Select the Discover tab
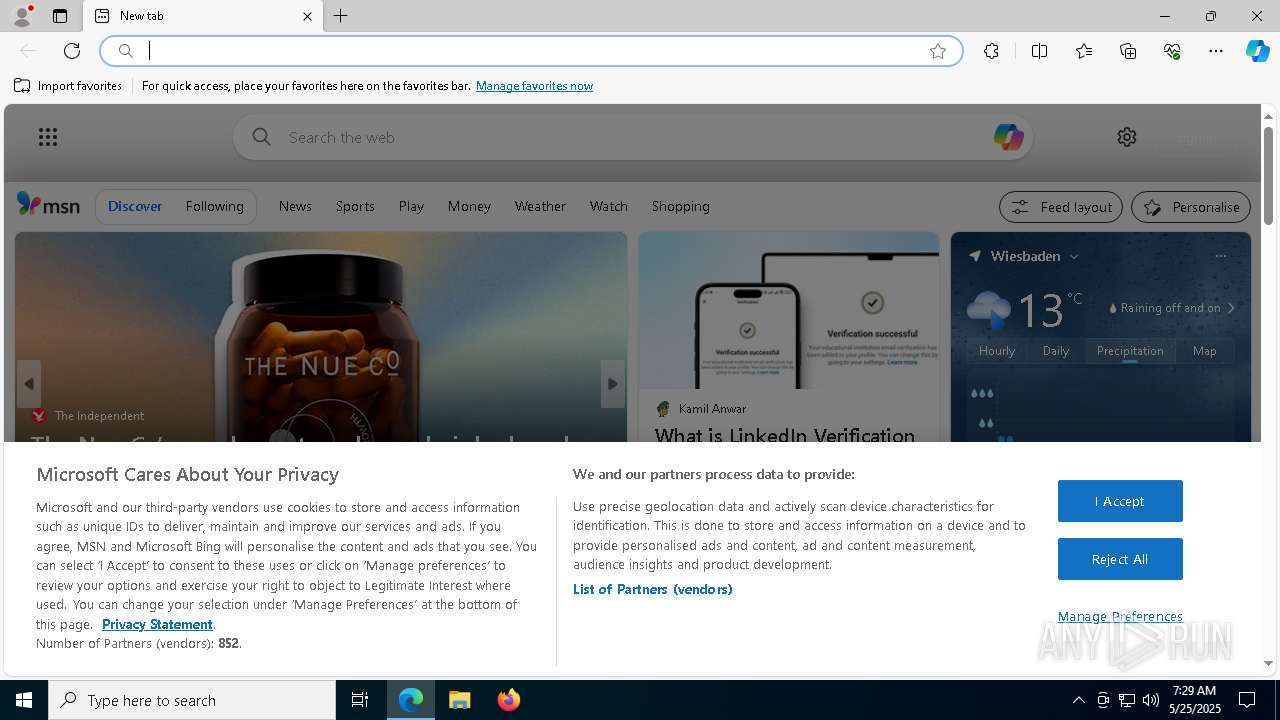The height and width of the screenshot is (720, 1280). pyautogui.click(x=135, y=206)
